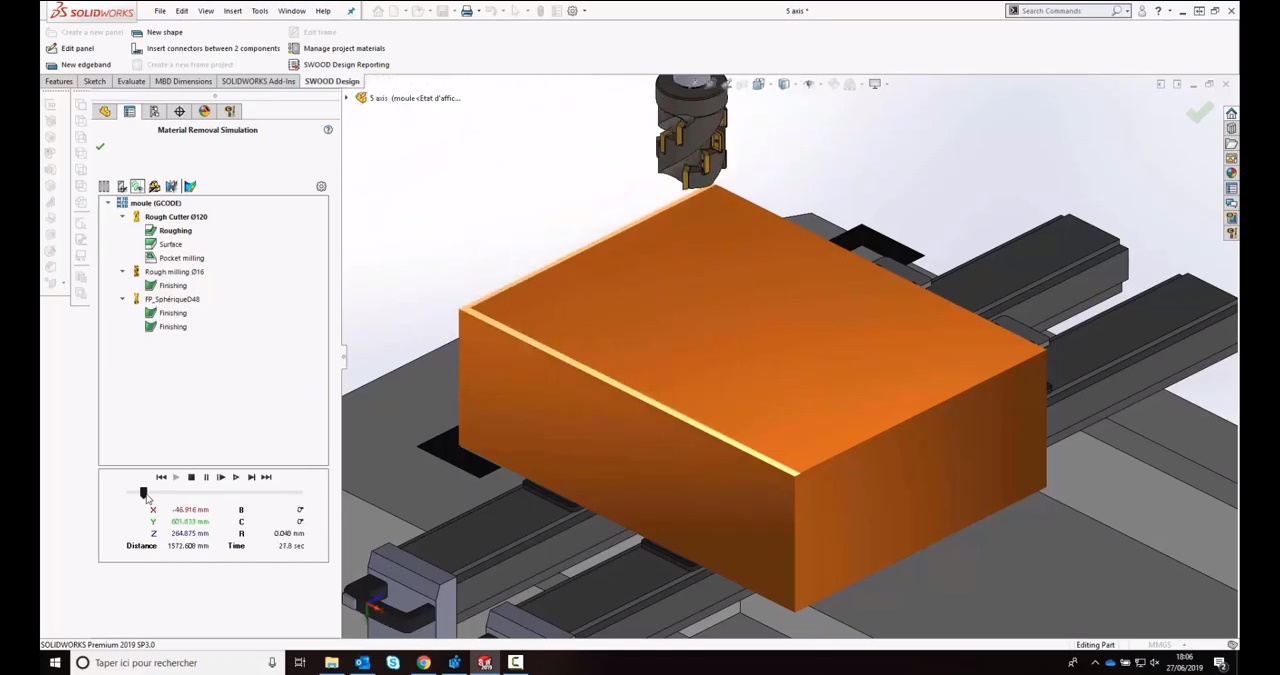The image size is (1280, 675).
Task: Click the SWOOD Design Reporting icon
Action: [x=294, y=65]
